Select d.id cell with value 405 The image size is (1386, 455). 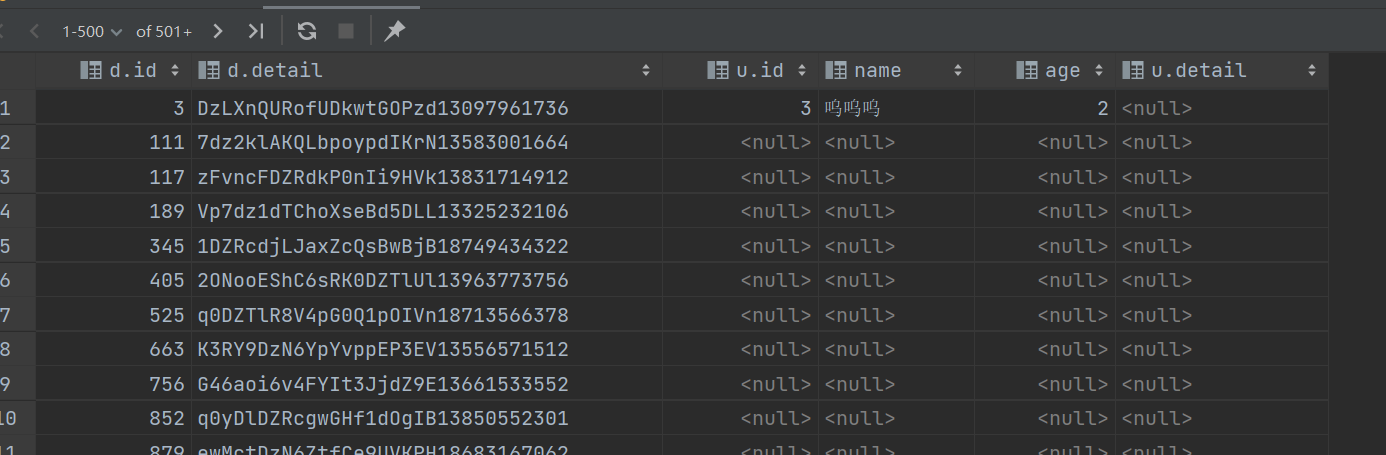point(114,281)
